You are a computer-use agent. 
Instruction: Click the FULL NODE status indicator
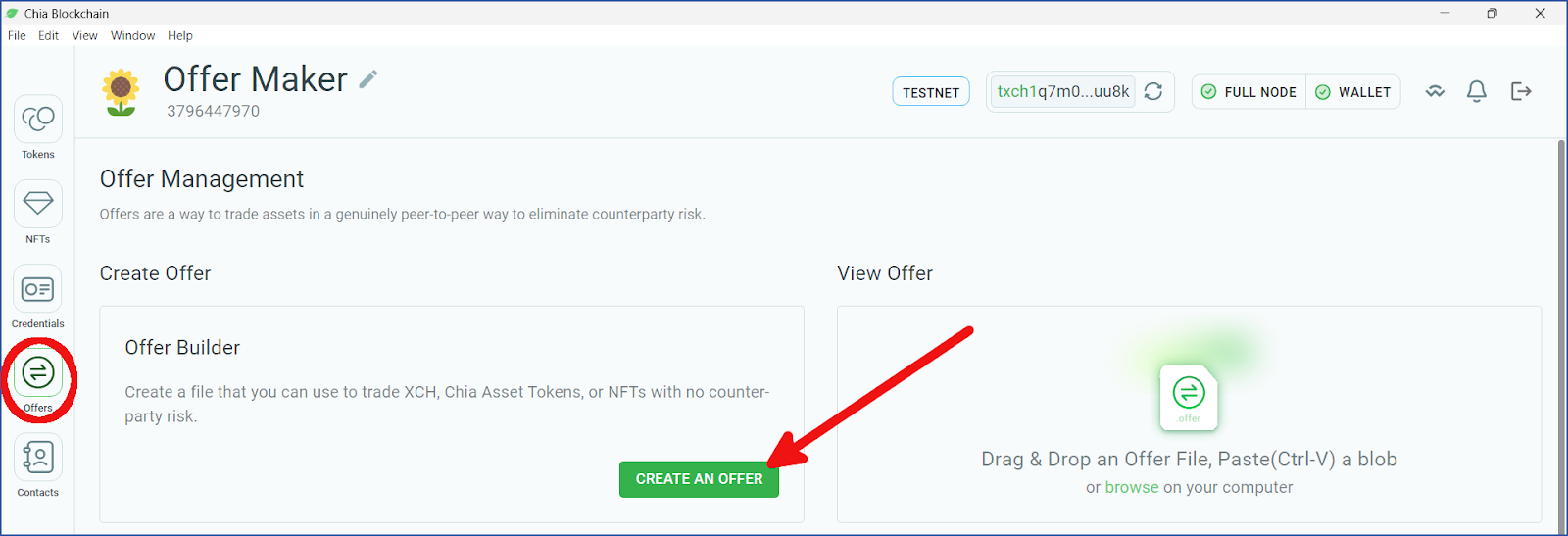point(1249,92)
